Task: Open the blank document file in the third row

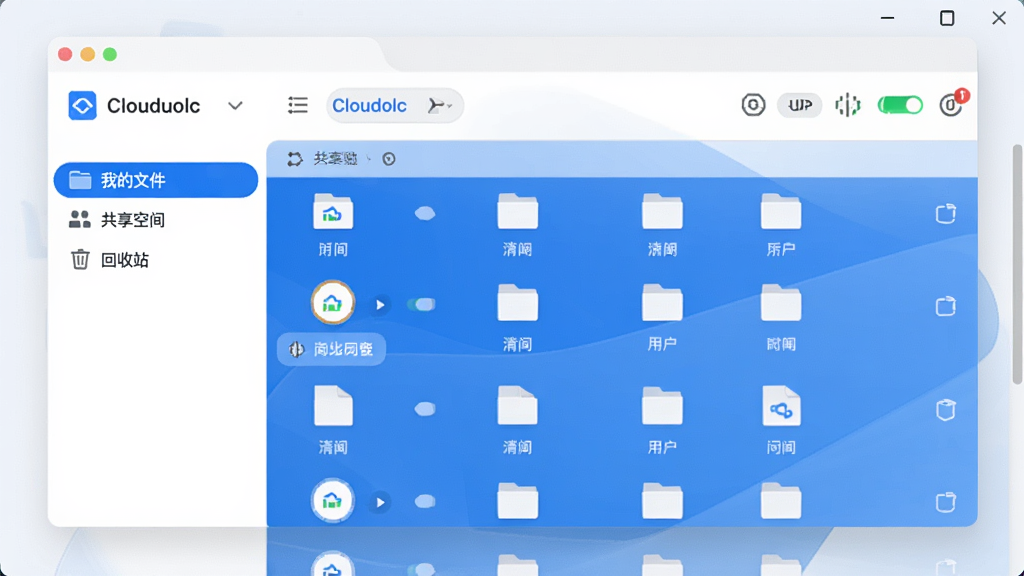Action: coord(333,406)
